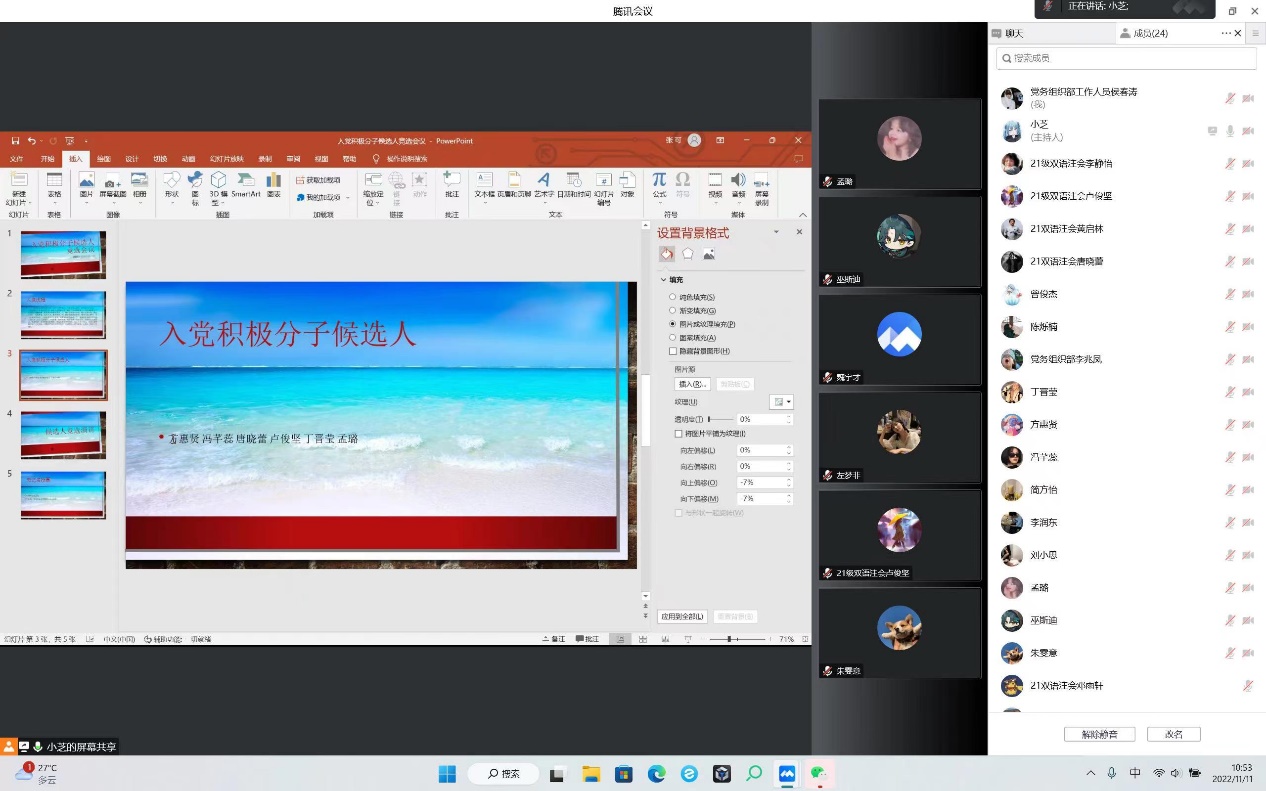This screenshot has height=791, width=1266.
Task: Click the SmartArt icon in the ribbon
Action: (246, 182)
